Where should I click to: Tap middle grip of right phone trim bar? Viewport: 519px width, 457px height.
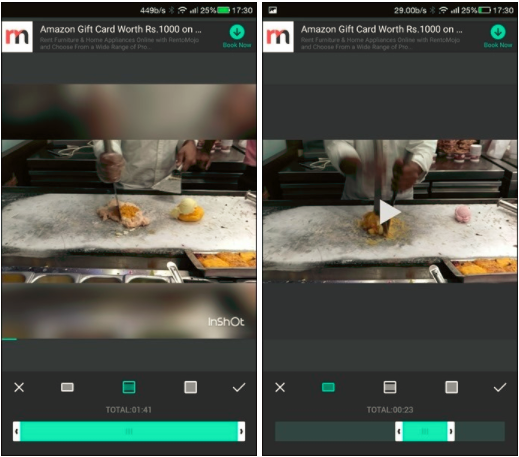(x=425, y=432)
